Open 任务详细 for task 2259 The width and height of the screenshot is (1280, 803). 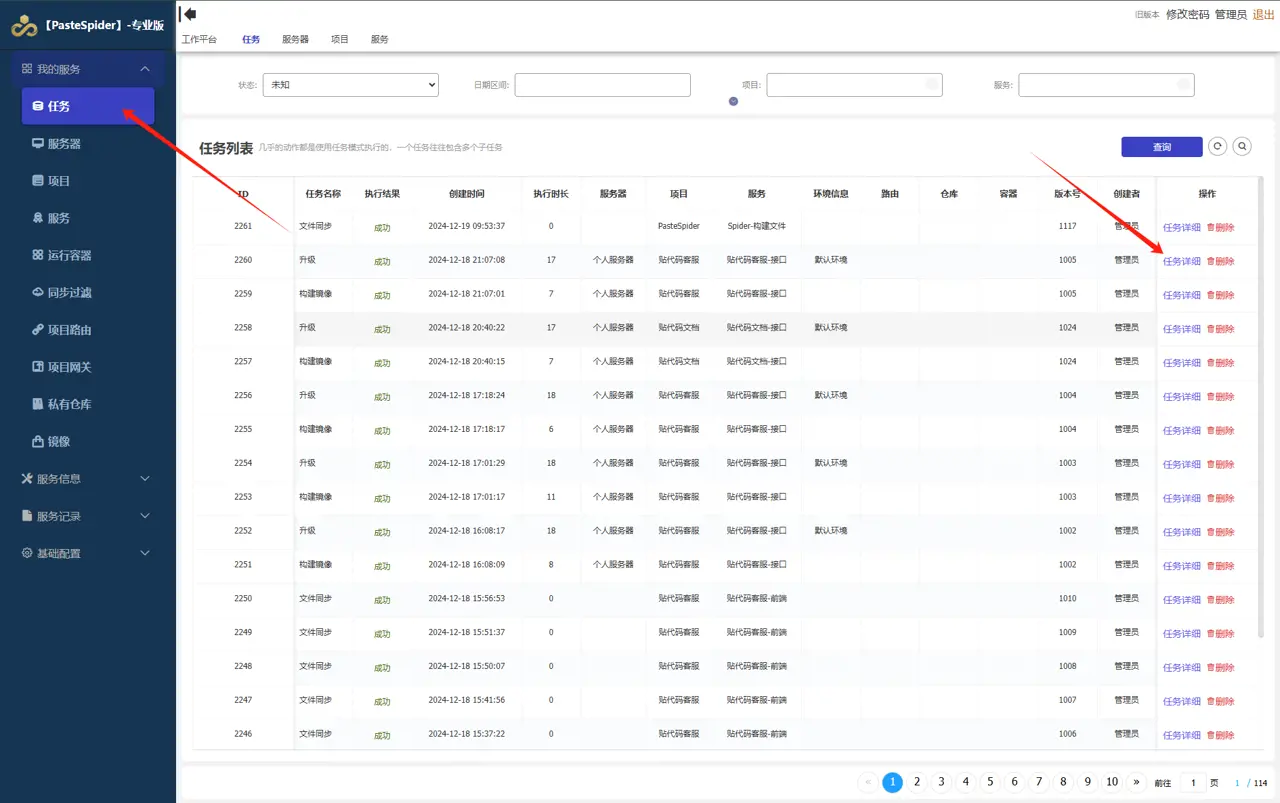coord(1181,295)
